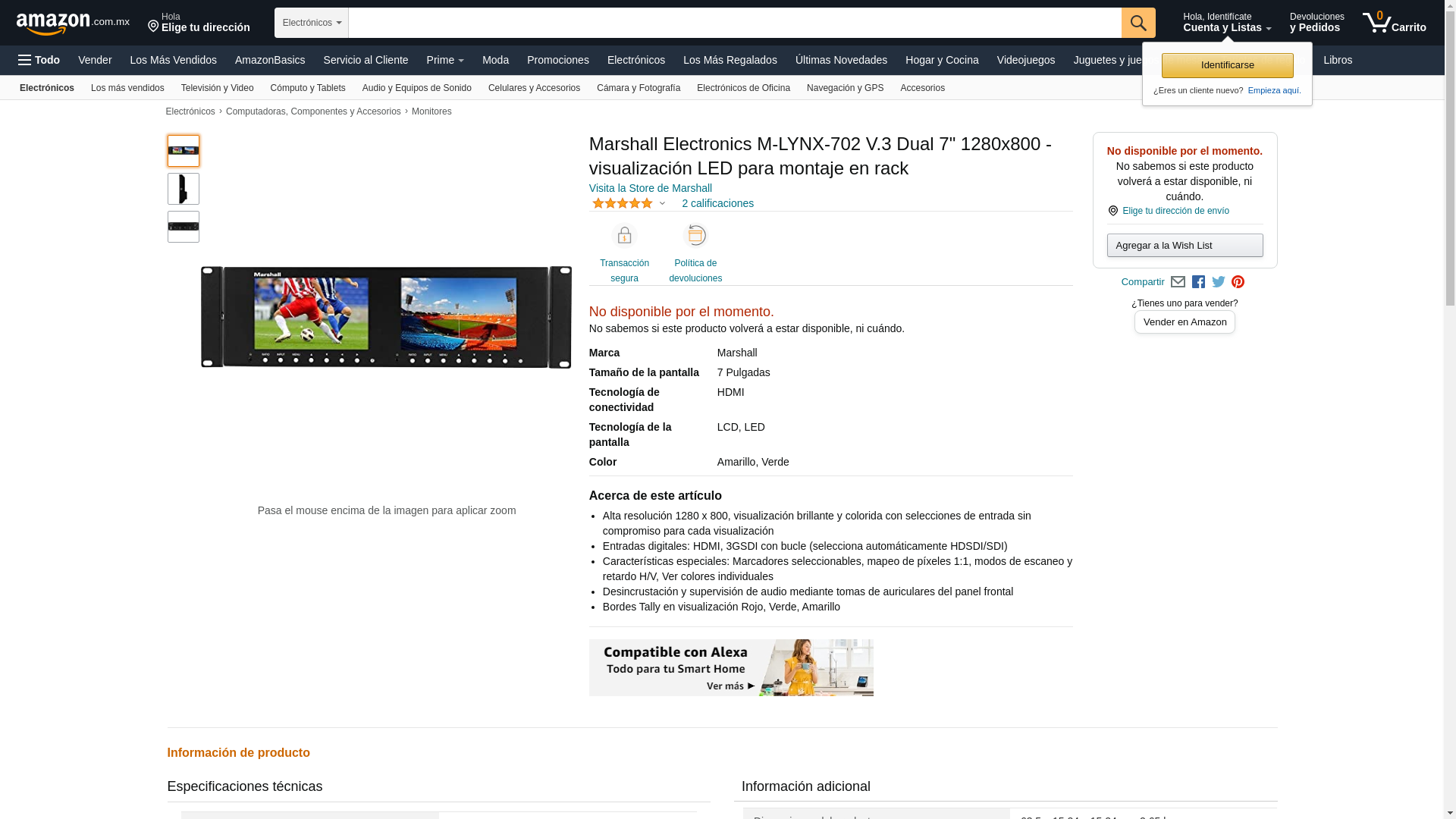The width and height of the screenshot is (1456, 819).
Task: Share product on Facebook icon
Action: pos(1198,282)
